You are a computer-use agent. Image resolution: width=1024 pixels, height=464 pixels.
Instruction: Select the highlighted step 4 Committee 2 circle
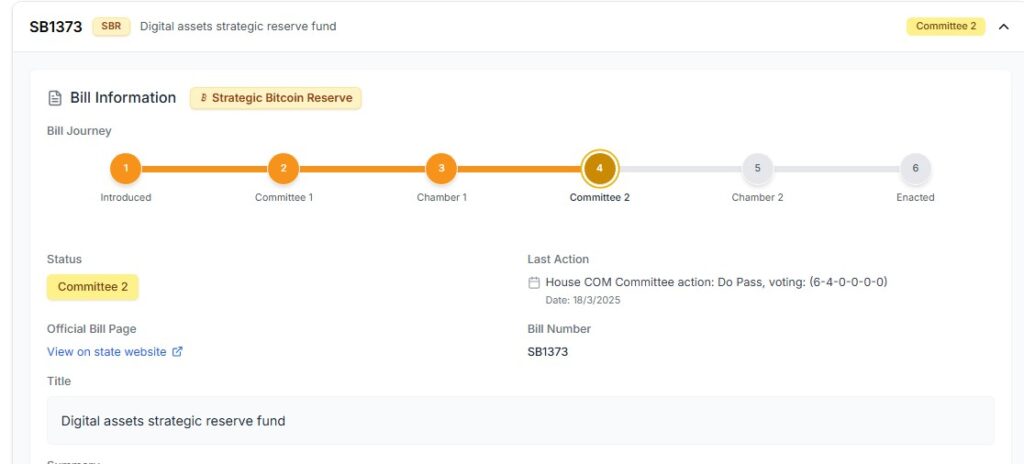600,169
